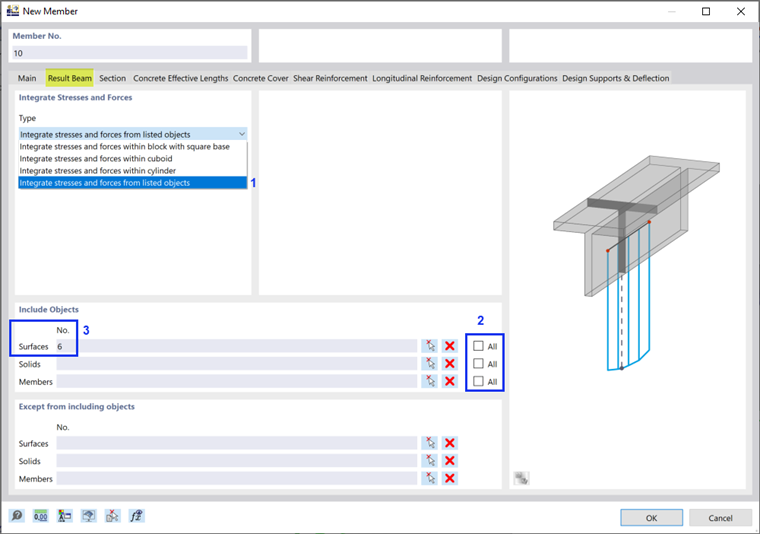This screenshot has width=760, height=534.
Task: Pick excepted Members graphically with select icon
Action: 430,478
